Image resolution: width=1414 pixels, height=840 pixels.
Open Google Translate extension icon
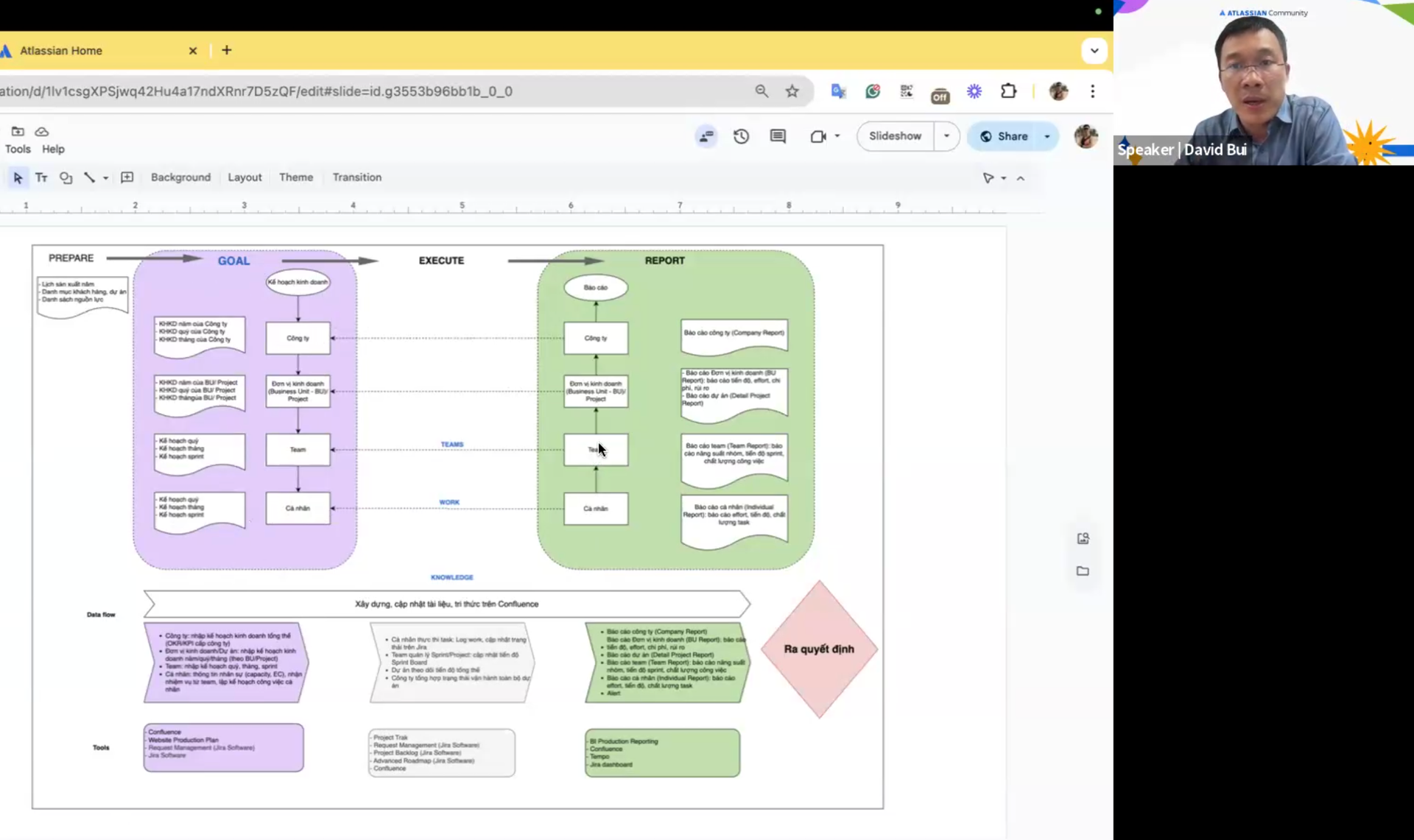tap(838, 91)
